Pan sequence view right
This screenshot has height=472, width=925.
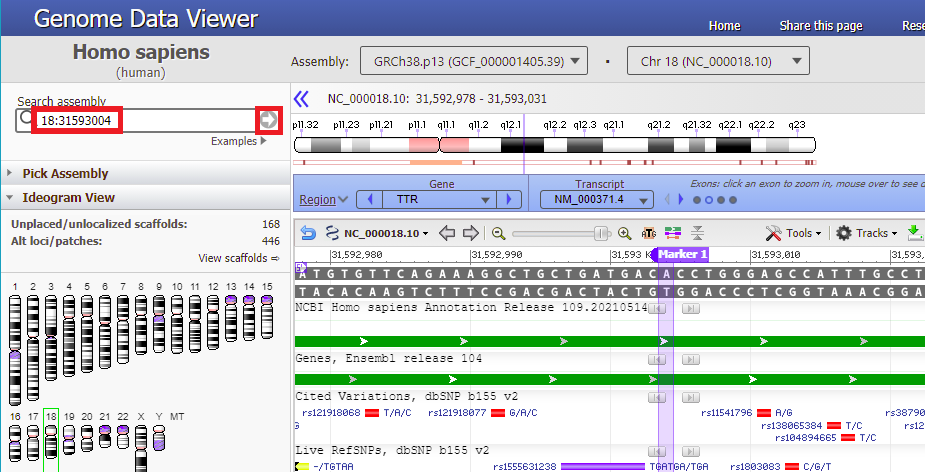(470, 233)
